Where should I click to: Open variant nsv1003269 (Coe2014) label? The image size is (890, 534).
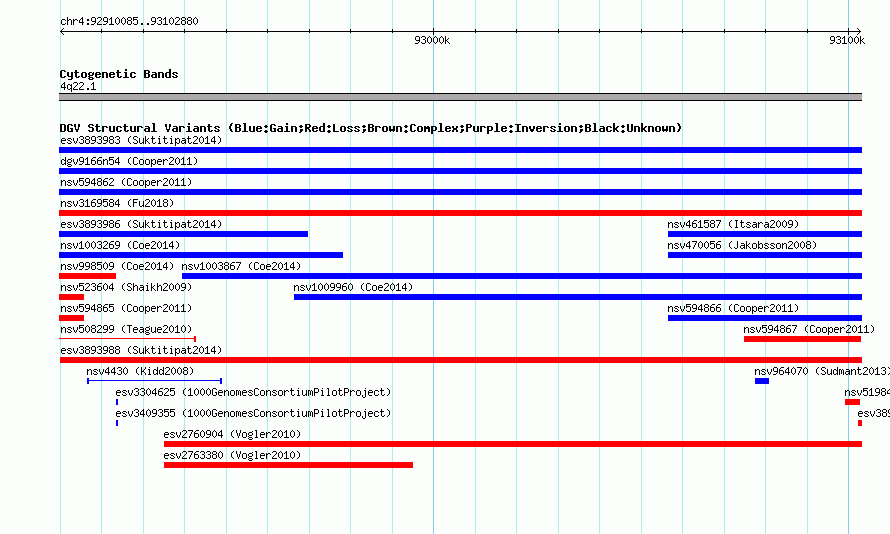pyautogui.click(x=120, y=245)
